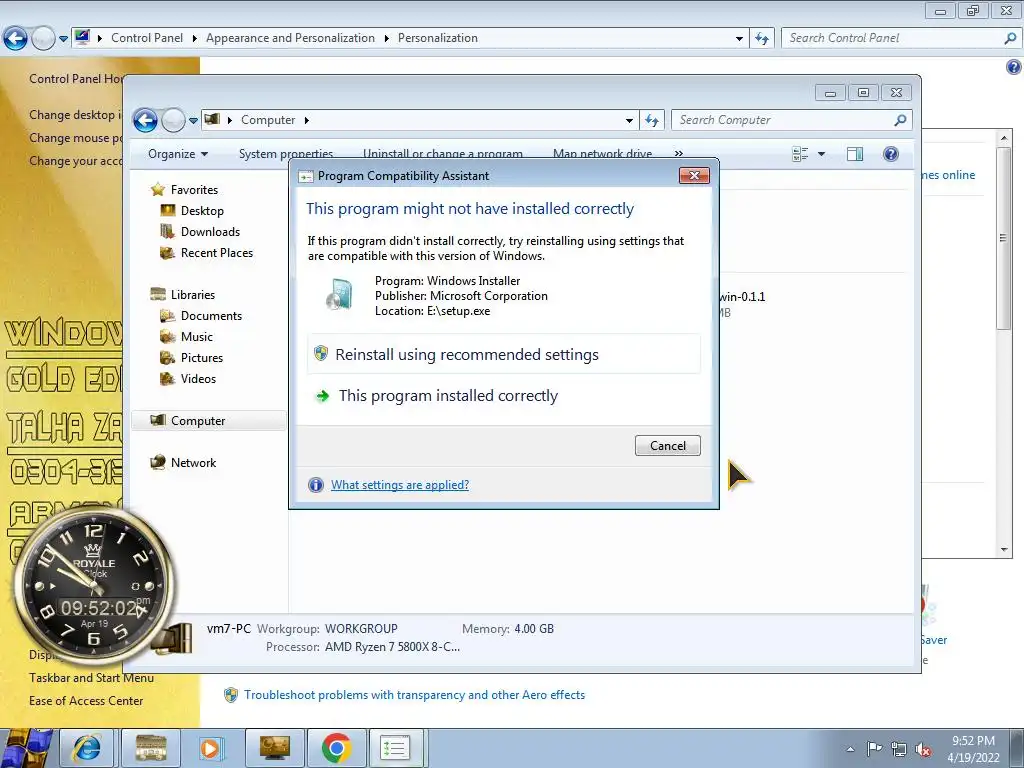The height and width of the screenshot is (768, 1024).
Task: Open Control Panel help icon
Action: pos(1013,67)
